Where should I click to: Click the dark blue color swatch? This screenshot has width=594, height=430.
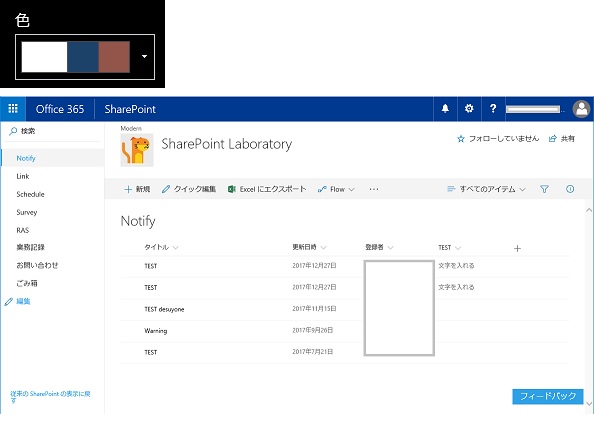pyautogui.click(x=83, y=57)
